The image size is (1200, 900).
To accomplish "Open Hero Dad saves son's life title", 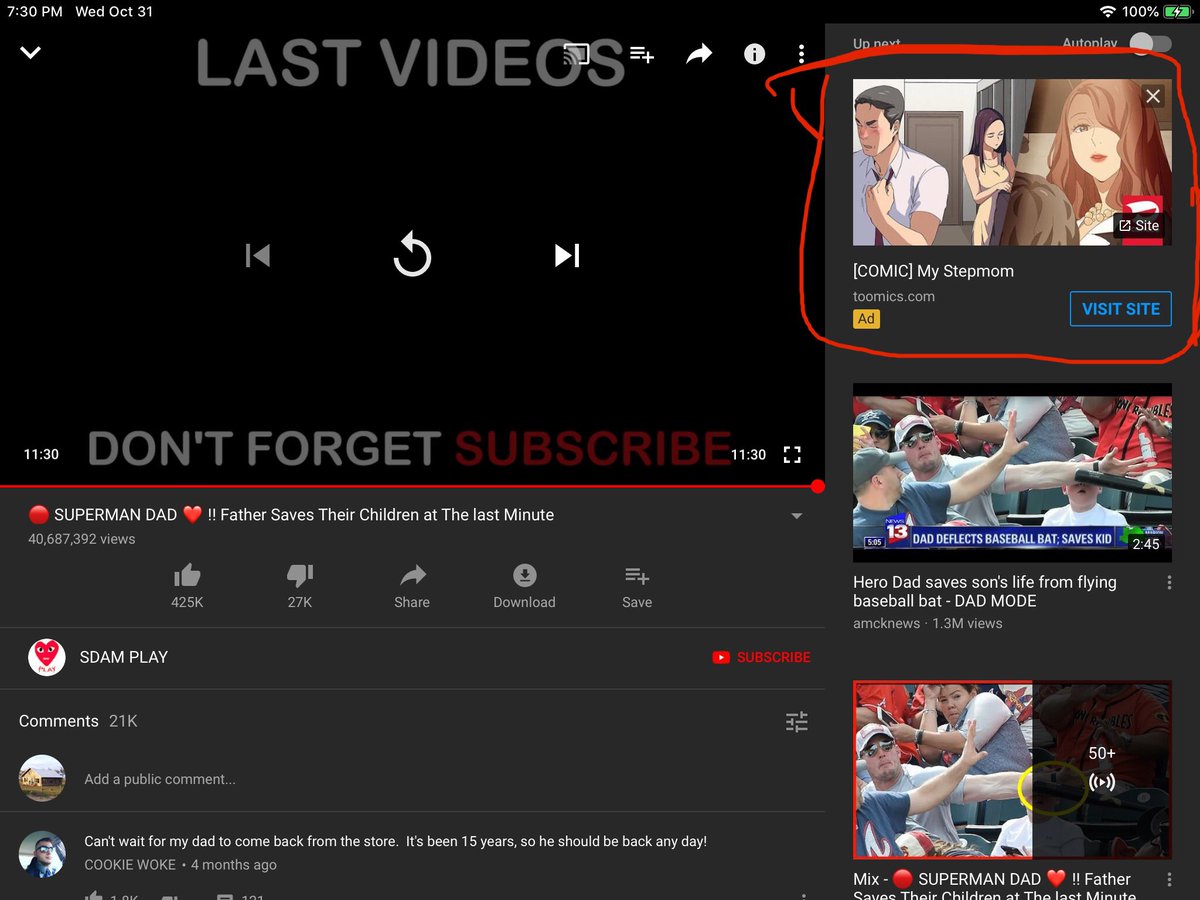I will coord(985,591).
